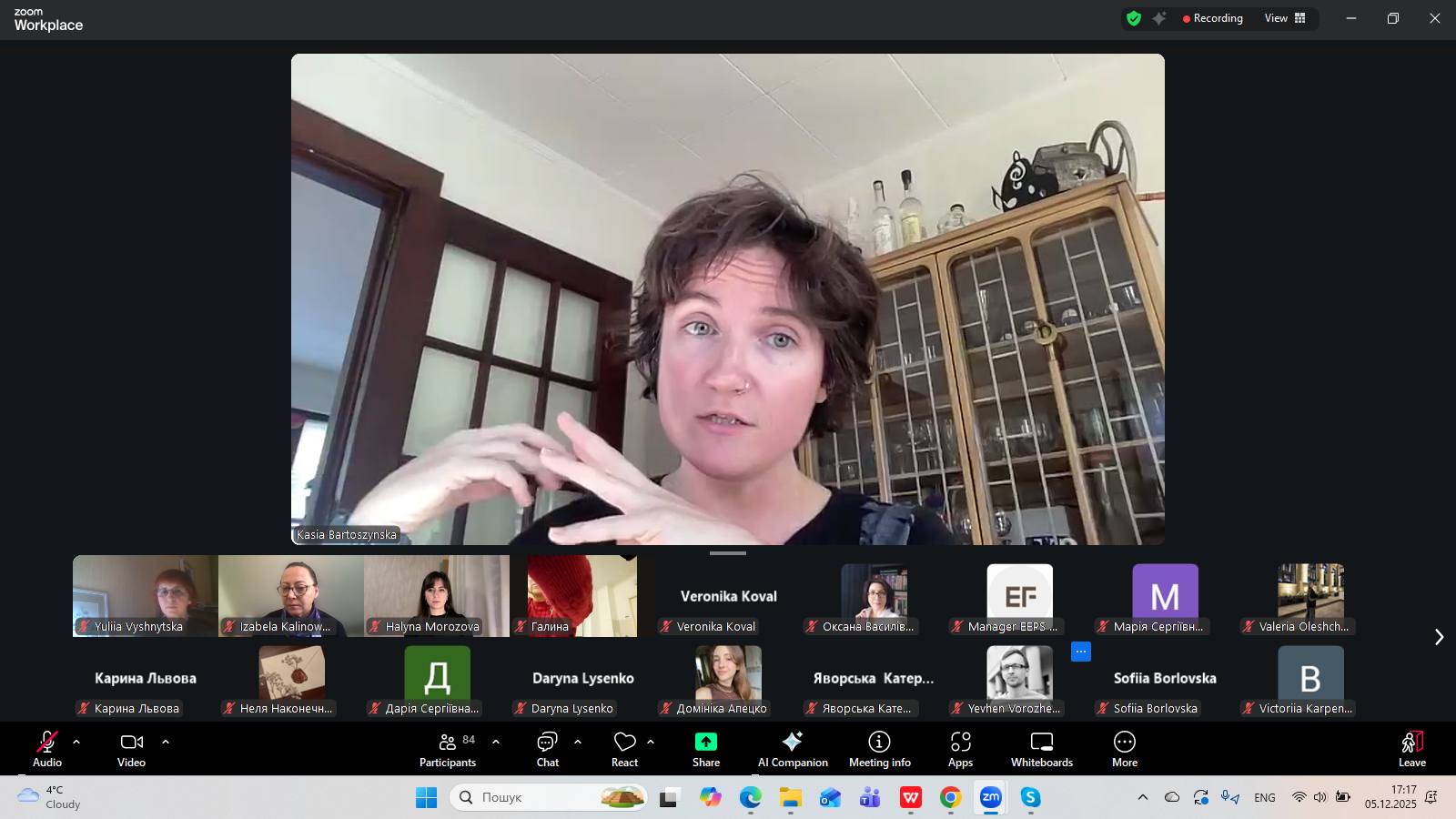Open the React emoji button
The height and width of the screenshot is (819, 1456).
[624, 749]
